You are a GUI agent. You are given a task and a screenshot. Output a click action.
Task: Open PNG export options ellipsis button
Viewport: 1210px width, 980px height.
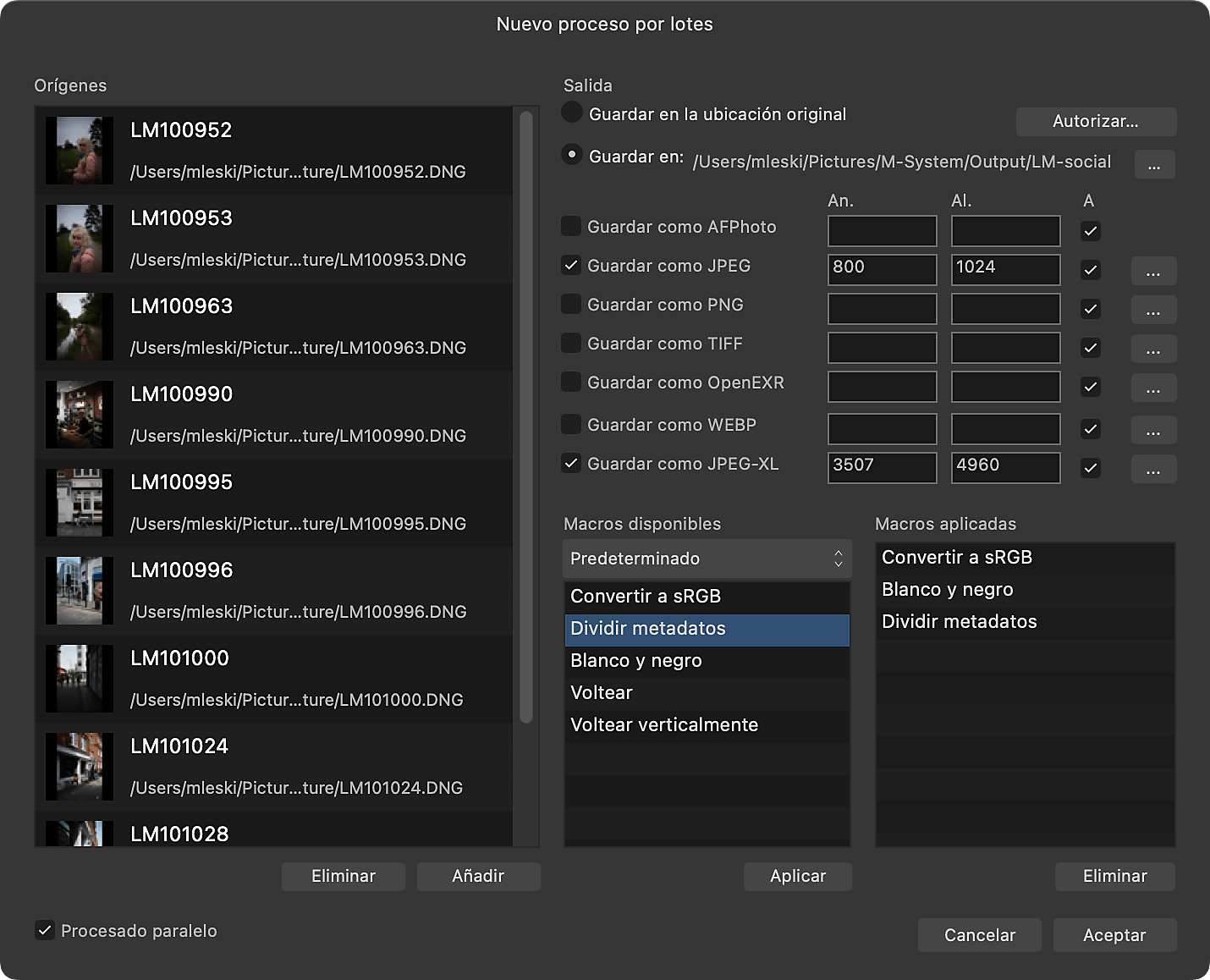(x=1153, y=310)
